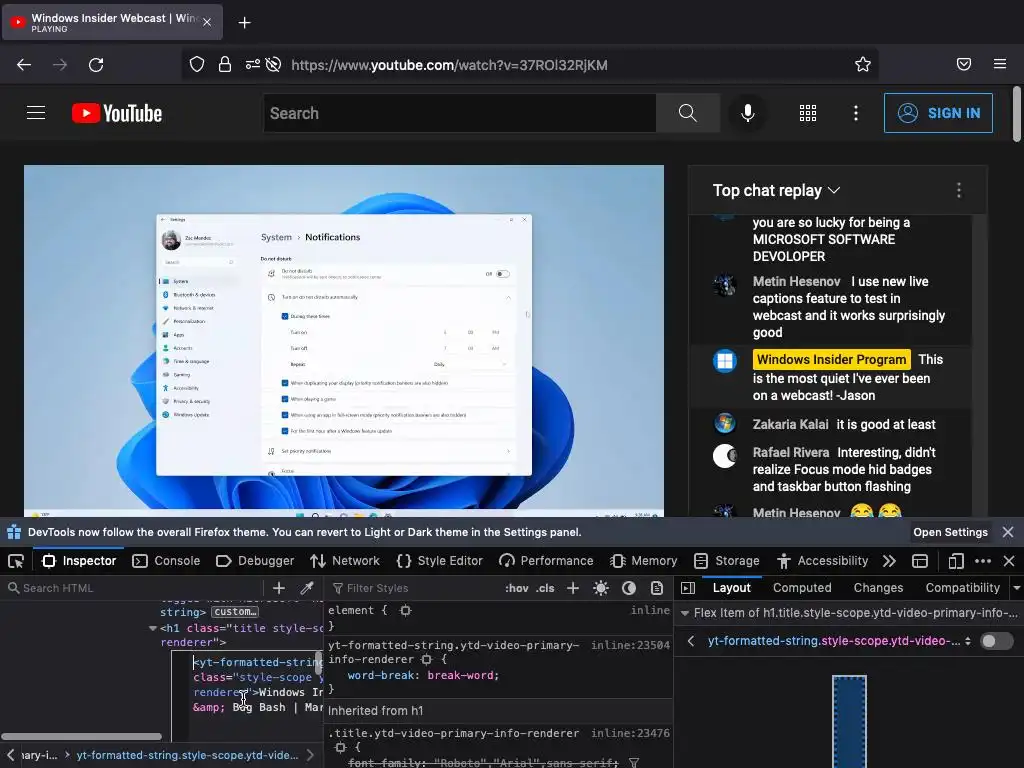Search with your voice microphone icon
The image size is (1024, 768).
point(748,113)
